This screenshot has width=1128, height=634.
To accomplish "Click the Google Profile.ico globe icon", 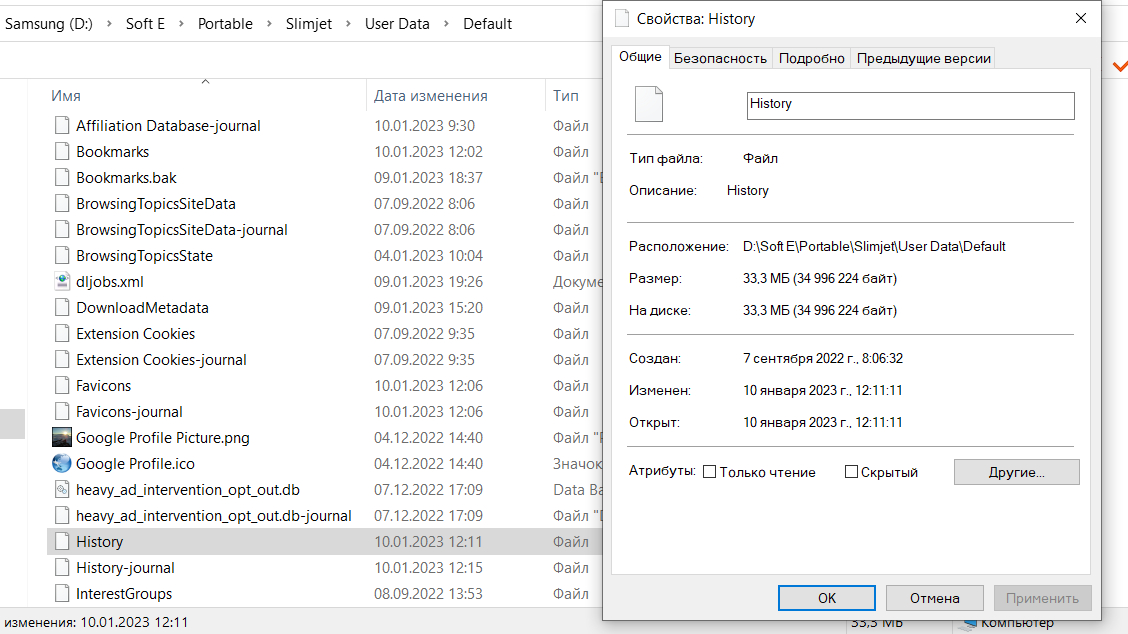I will (x=62, y=464).
